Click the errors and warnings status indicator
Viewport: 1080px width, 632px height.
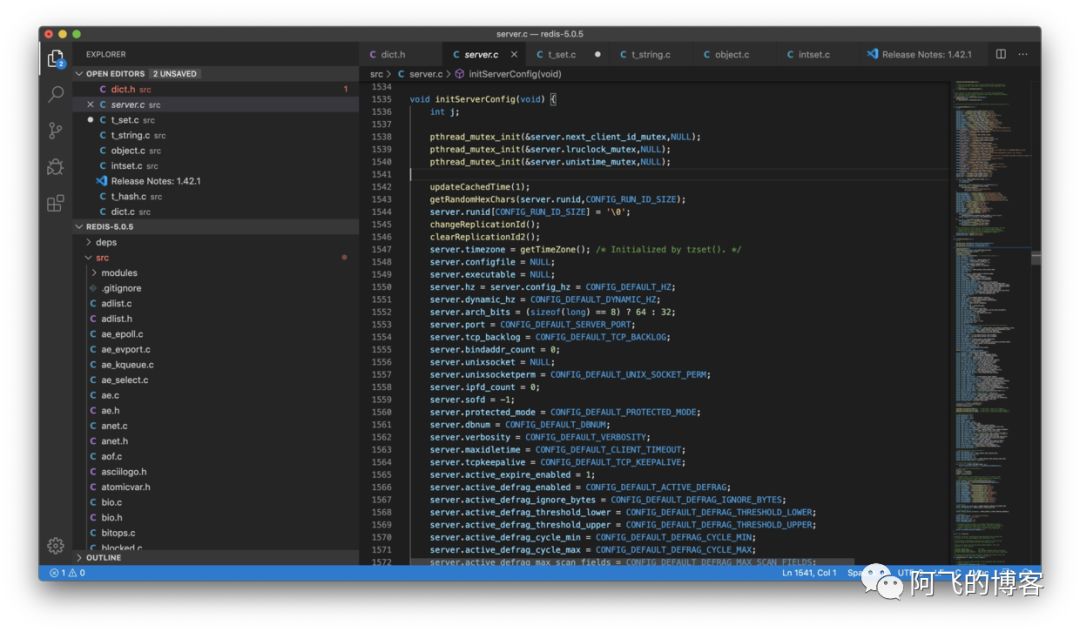coord(67,573)
